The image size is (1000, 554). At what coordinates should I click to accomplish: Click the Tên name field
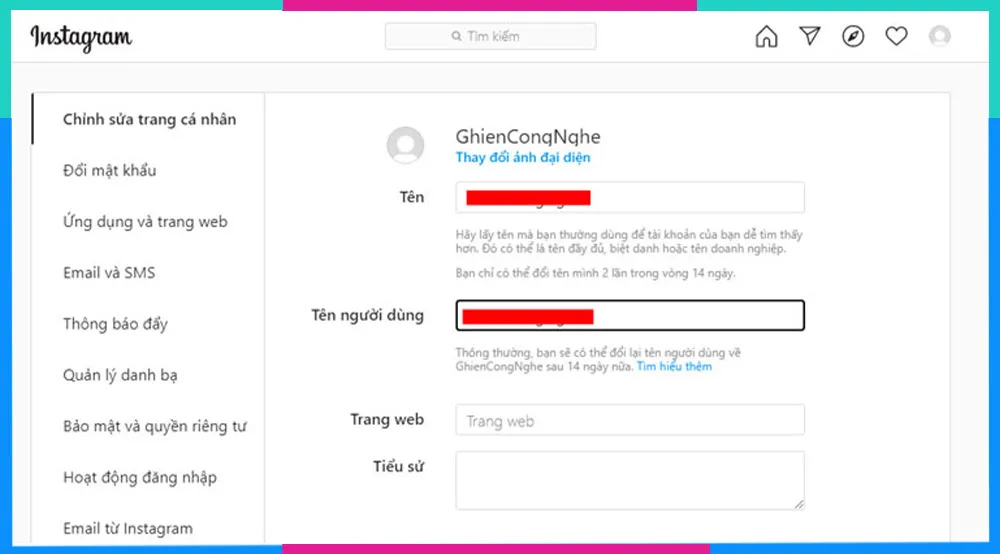click(630, 198)
